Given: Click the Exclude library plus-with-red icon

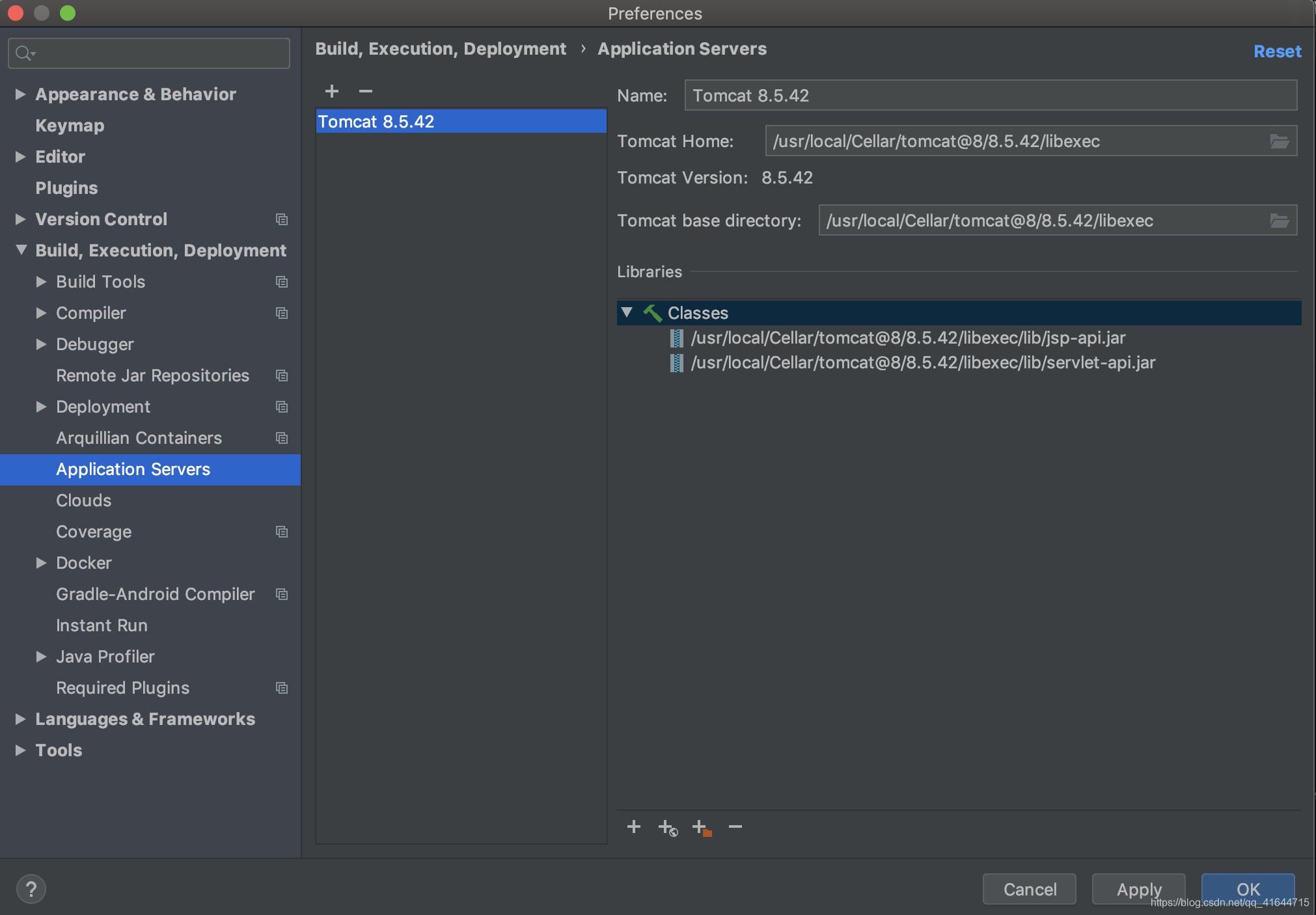Looking at the screenshot, I should point(702,828).
